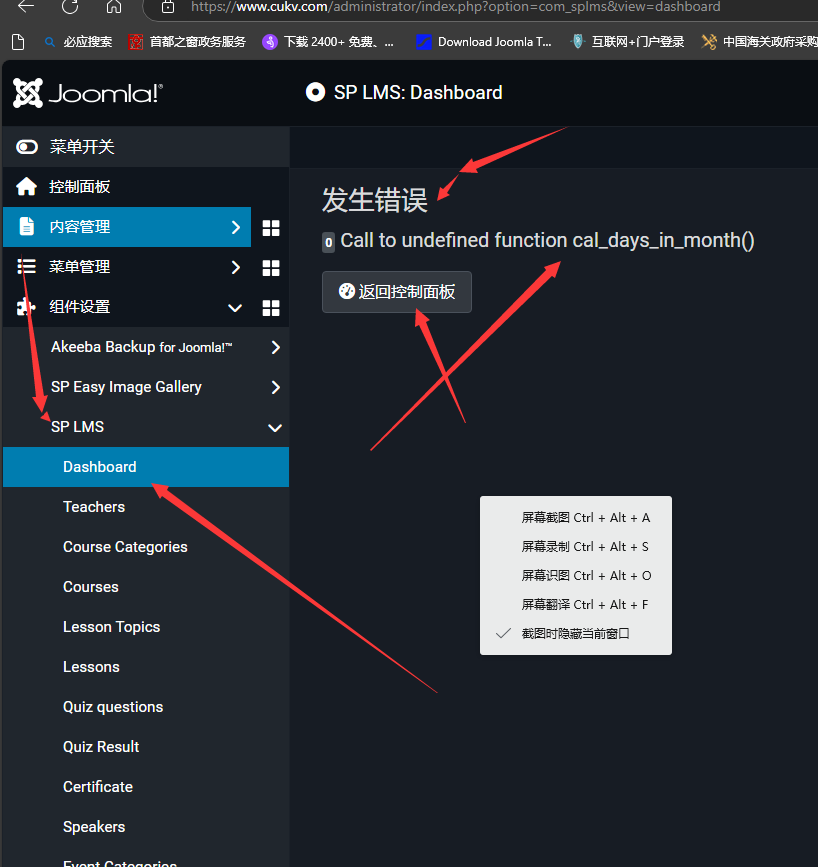The height and width of the screenshot is (867, 818).
Task: Open the Courses link in sidebar
Action: click(91, 587)
